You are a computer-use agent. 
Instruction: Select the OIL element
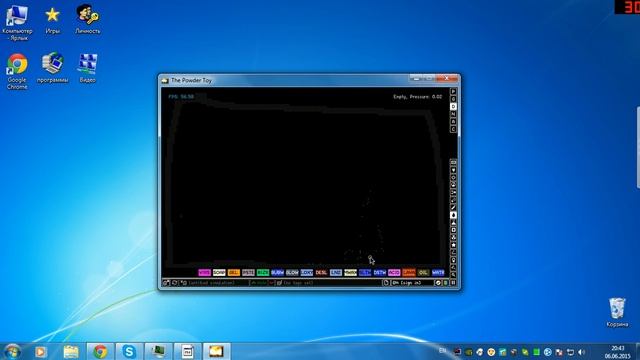point(423,272)
